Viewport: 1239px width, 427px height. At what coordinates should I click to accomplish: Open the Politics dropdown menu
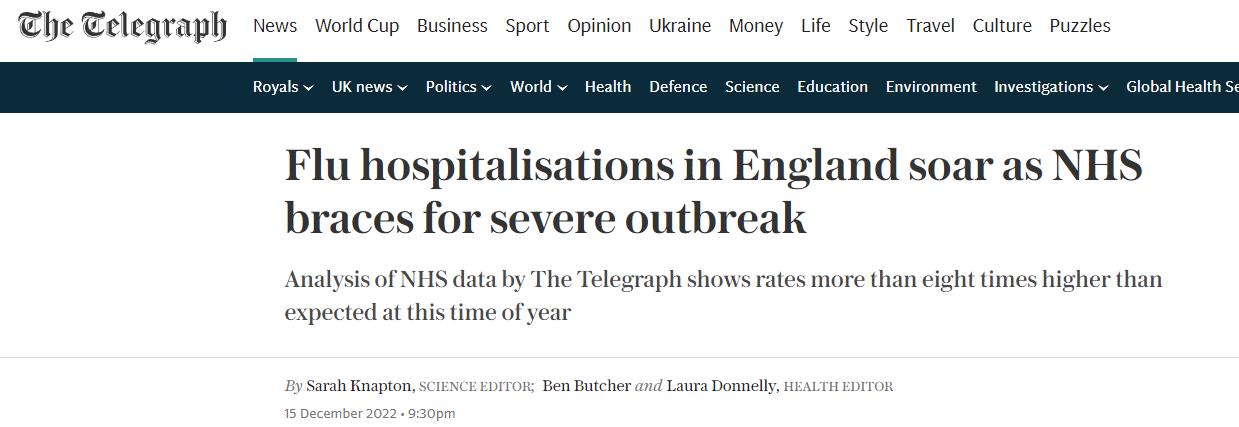tap(458, 87)
